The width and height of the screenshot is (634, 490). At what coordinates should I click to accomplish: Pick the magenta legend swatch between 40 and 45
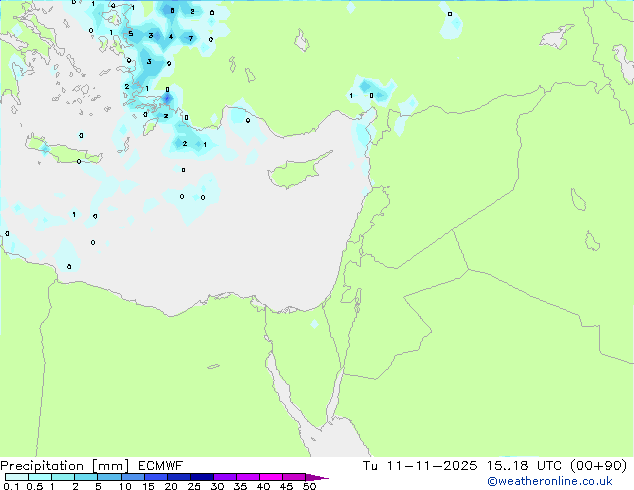[x=271, y=477]
